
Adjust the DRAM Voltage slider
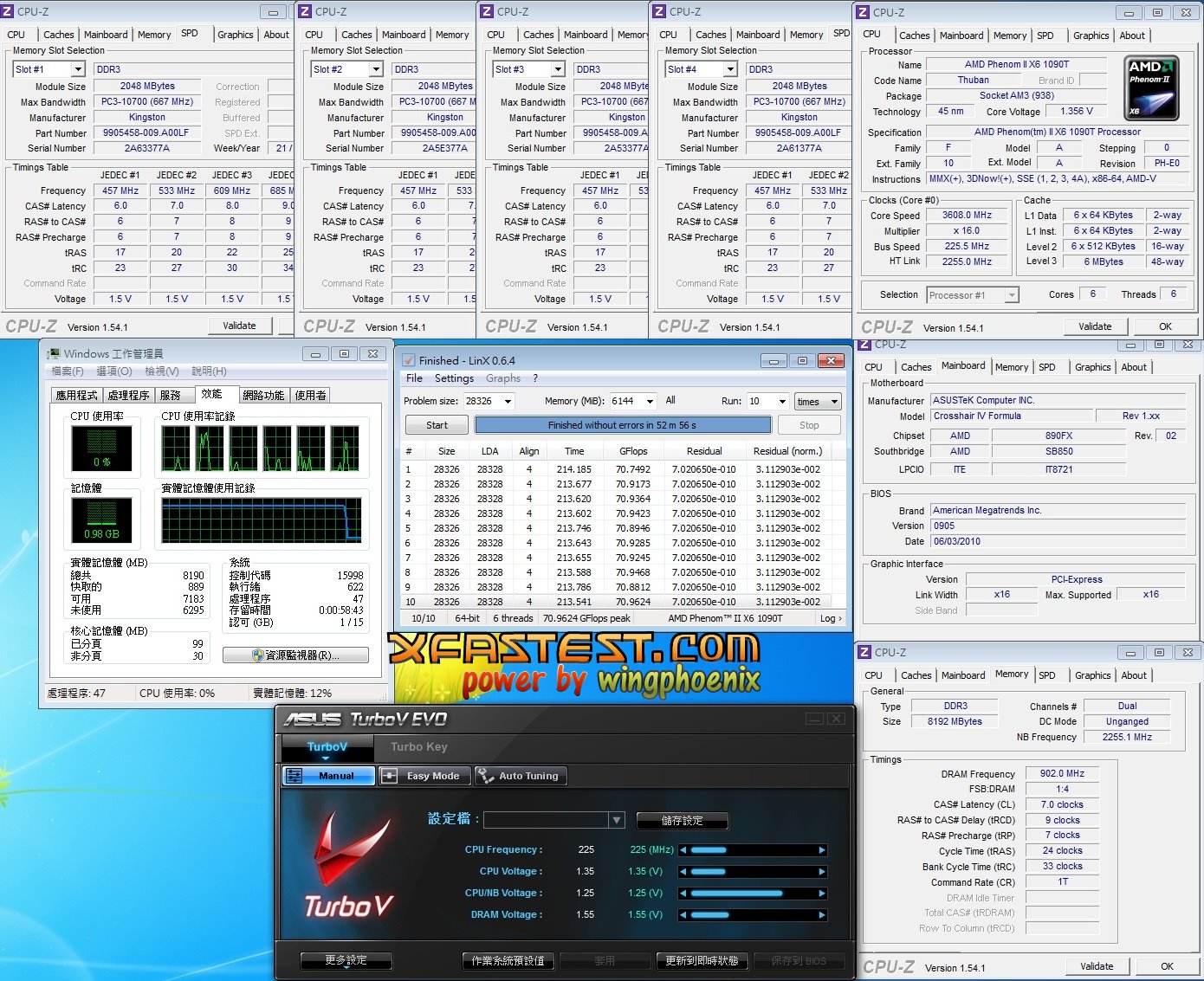pos(753,915)
